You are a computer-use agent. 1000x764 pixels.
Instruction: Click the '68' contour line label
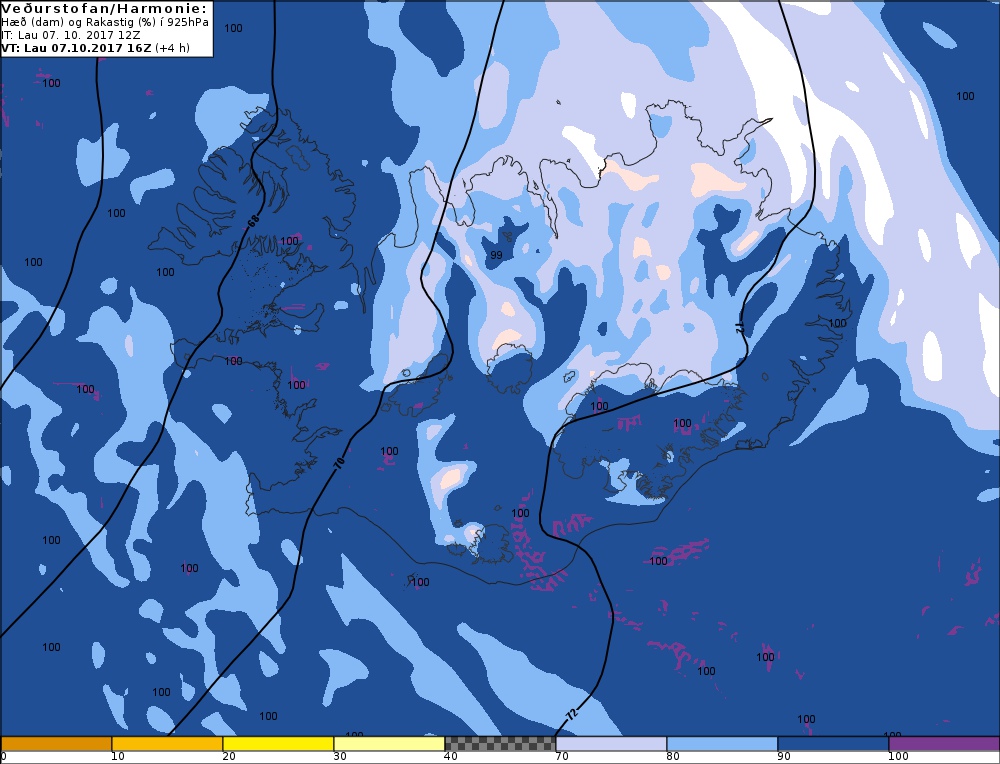[254, 222]
